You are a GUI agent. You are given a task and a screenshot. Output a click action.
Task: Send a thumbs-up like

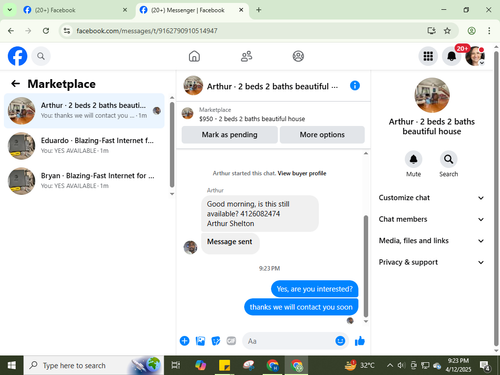click(x=360, y=341)
